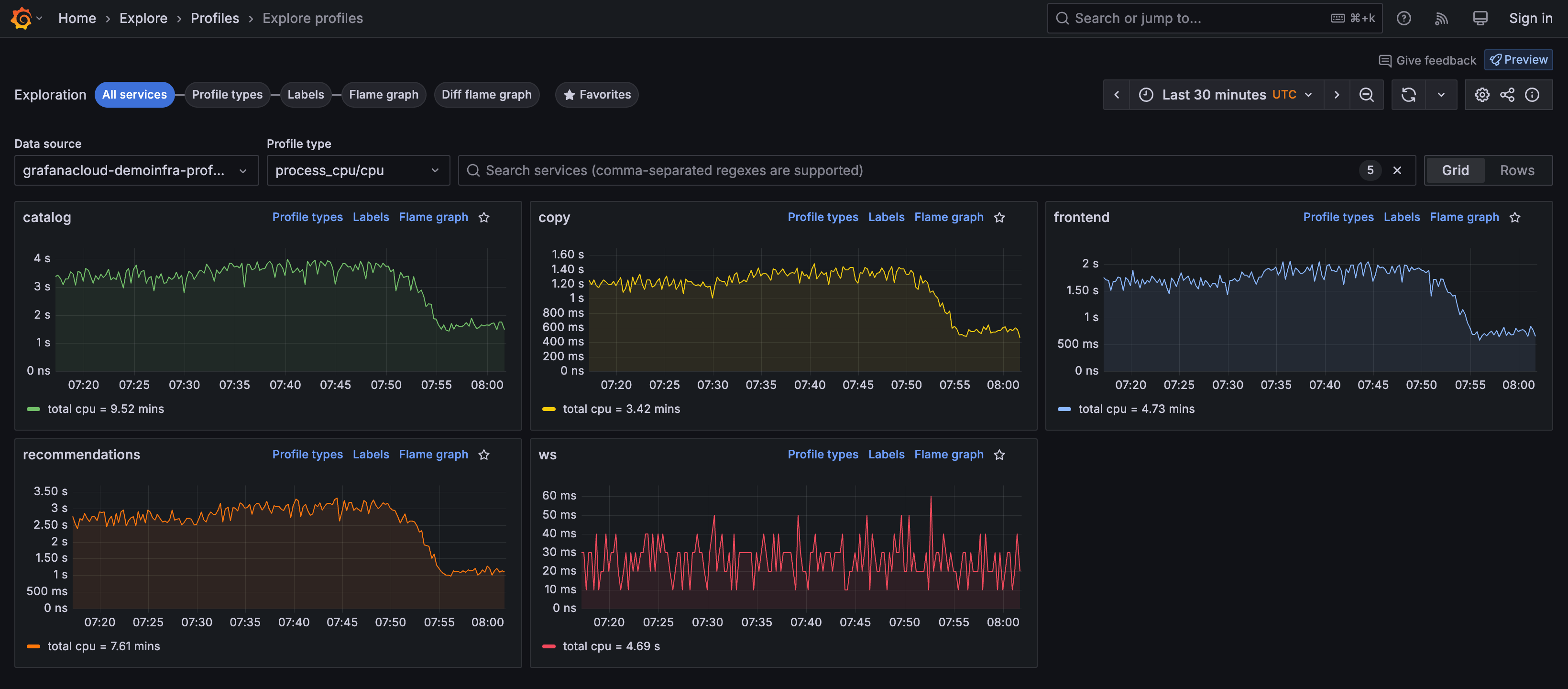
Task: Go to Home breadcrumb
Action: [x=77, y=18]
